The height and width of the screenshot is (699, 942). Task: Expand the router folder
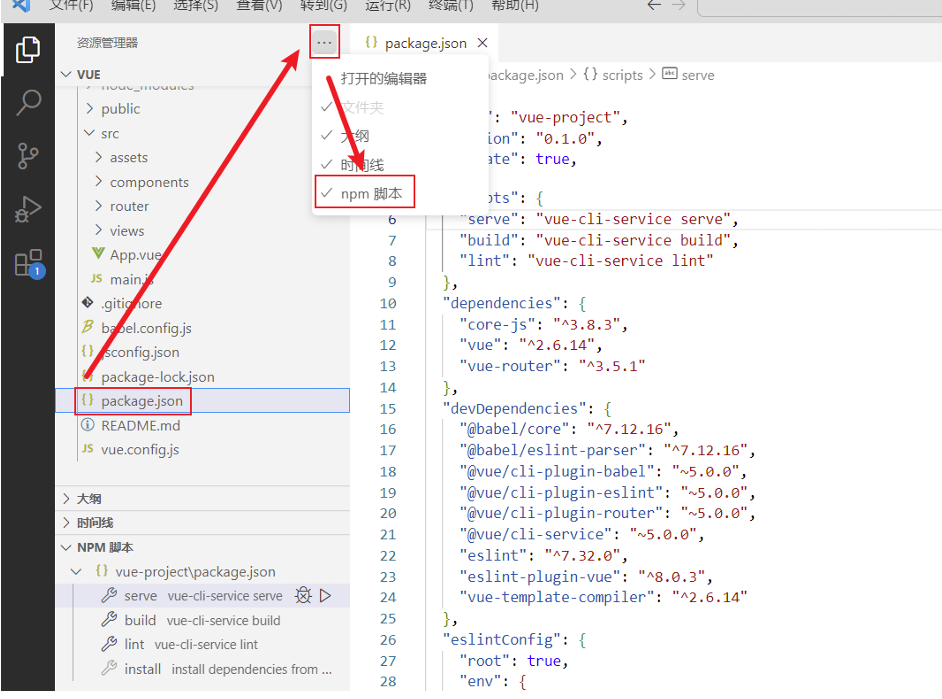click(x=99, y=205)
